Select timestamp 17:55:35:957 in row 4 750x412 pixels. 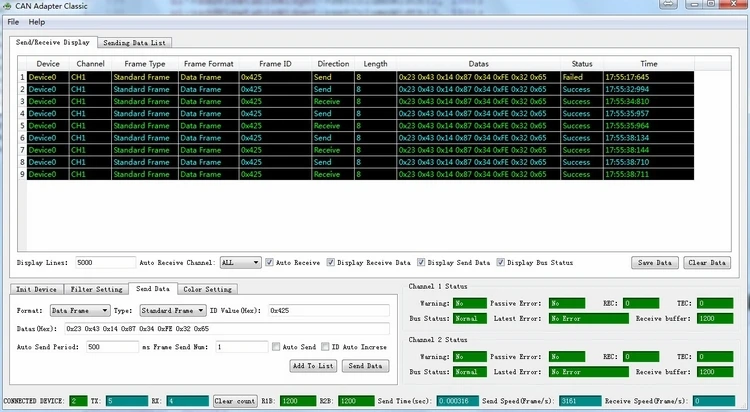point(649,113)
